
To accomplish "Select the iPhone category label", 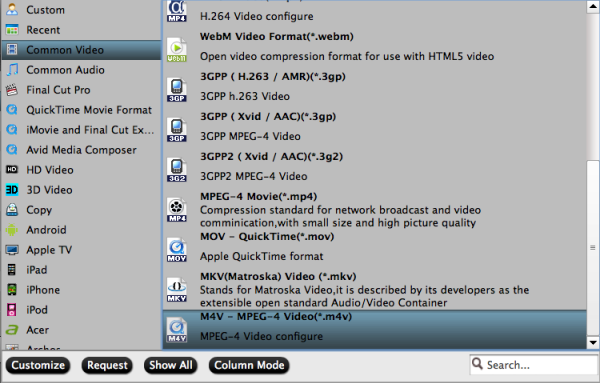I will pos(43,290).
